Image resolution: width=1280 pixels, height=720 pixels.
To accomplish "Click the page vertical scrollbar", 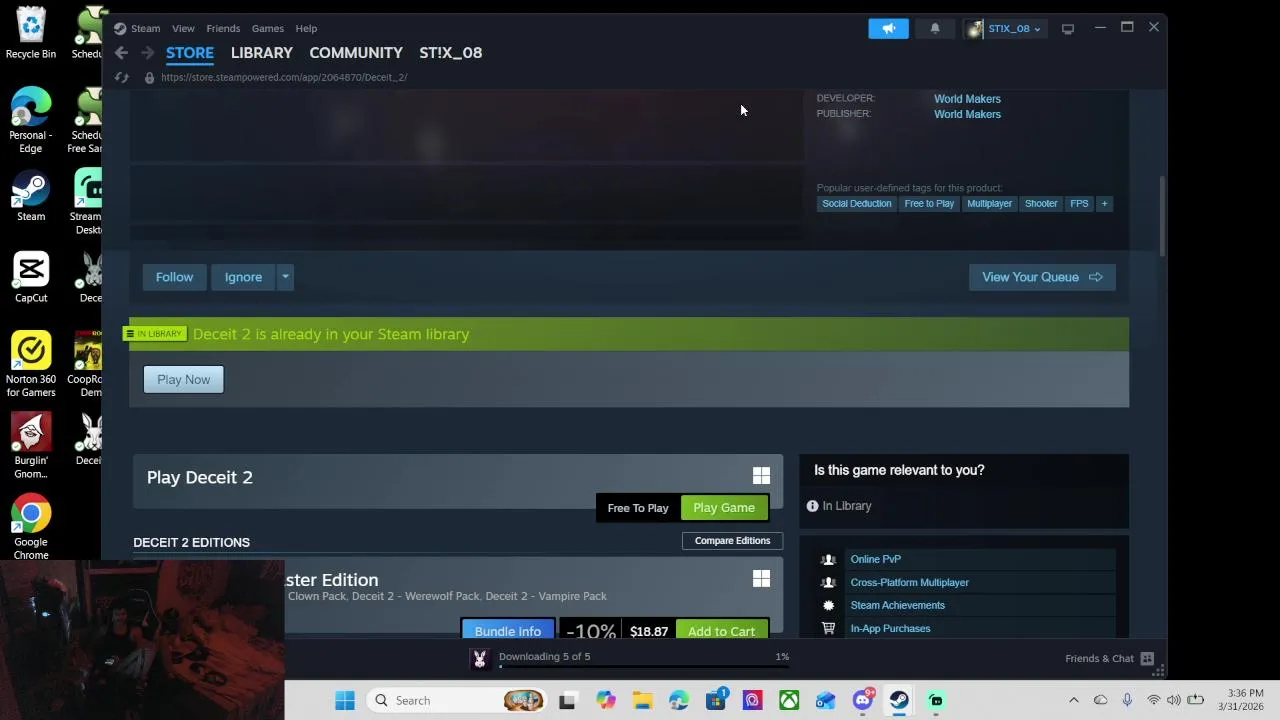I will tap(1161, 216).
